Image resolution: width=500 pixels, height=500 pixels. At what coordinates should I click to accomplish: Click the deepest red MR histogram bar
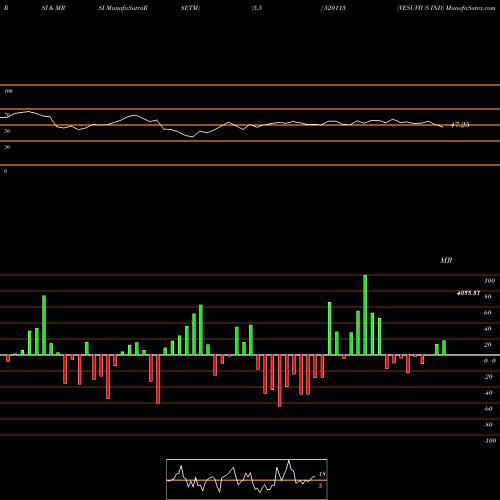click(x=279, y=381)
